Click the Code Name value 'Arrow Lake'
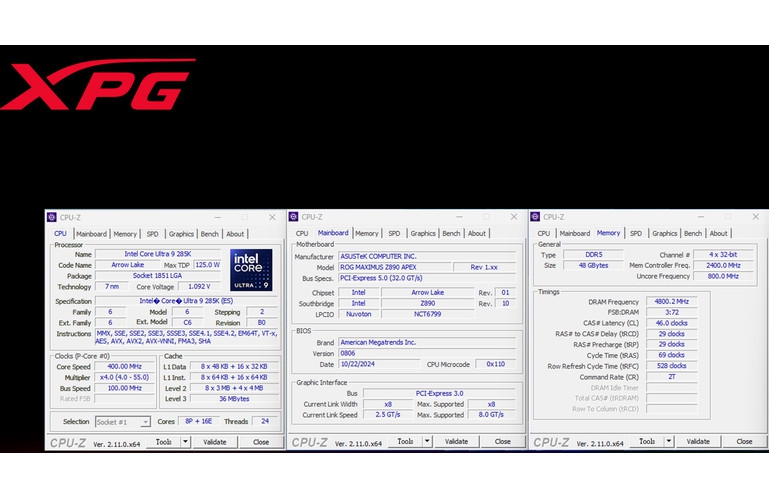This screenshot has height=484, width=770. pyautogui.click(x=128, y=265)
